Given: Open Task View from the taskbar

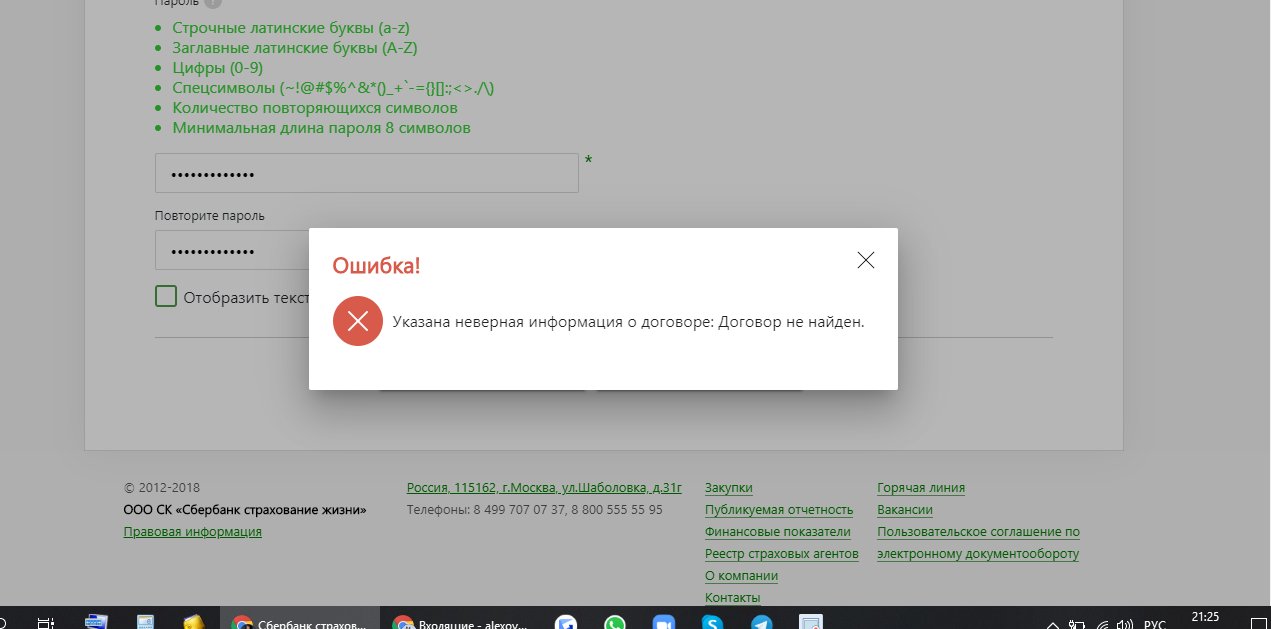Looking at the screenshot, I should (x=45, y=622).
